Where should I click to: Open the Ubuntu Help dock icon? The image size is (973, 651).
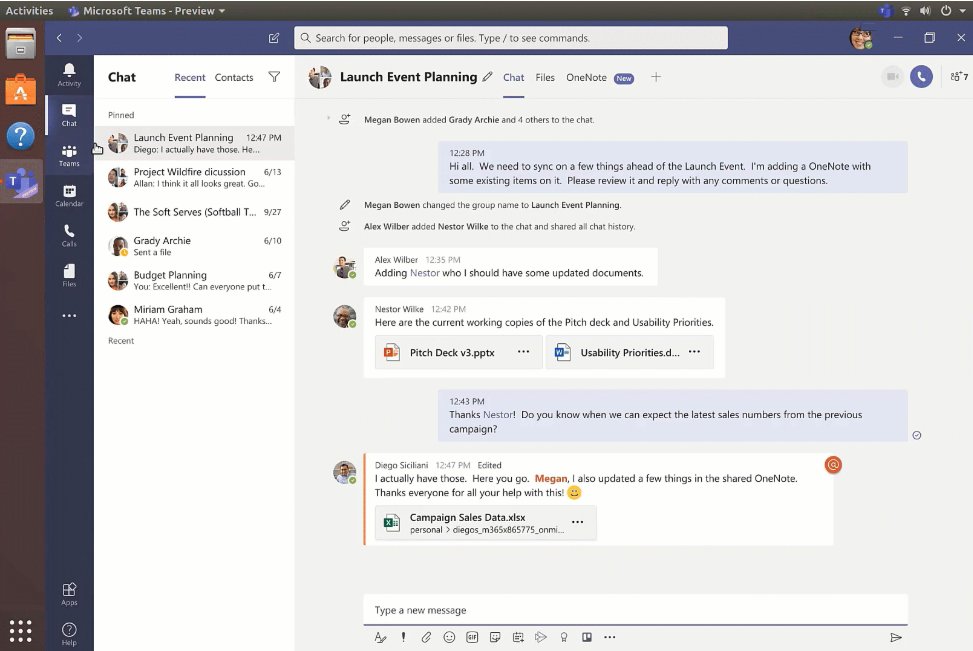click(20, 136)
